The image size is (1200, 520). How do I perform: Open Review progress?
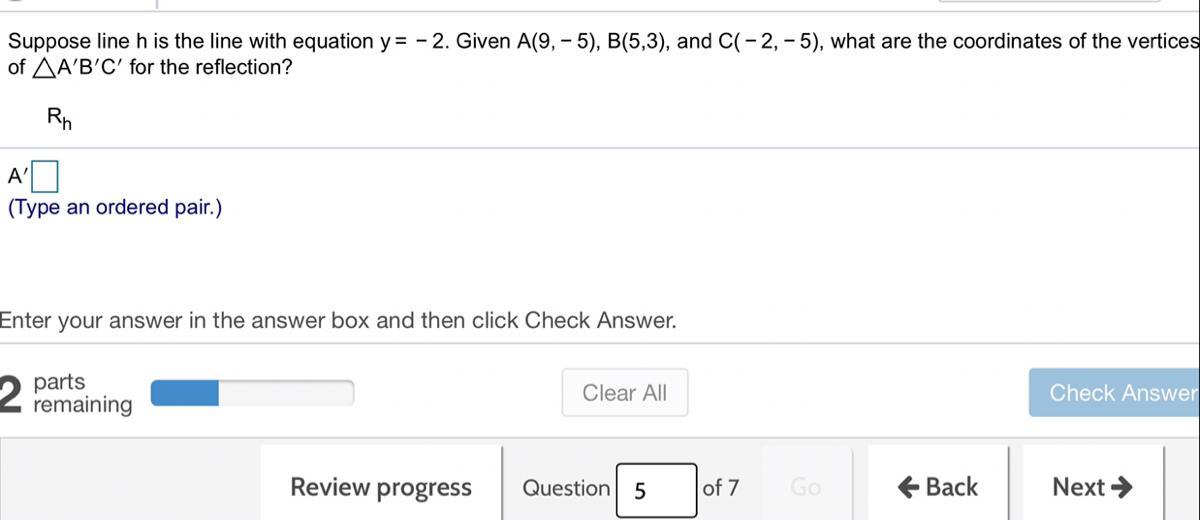coord(380,488)
